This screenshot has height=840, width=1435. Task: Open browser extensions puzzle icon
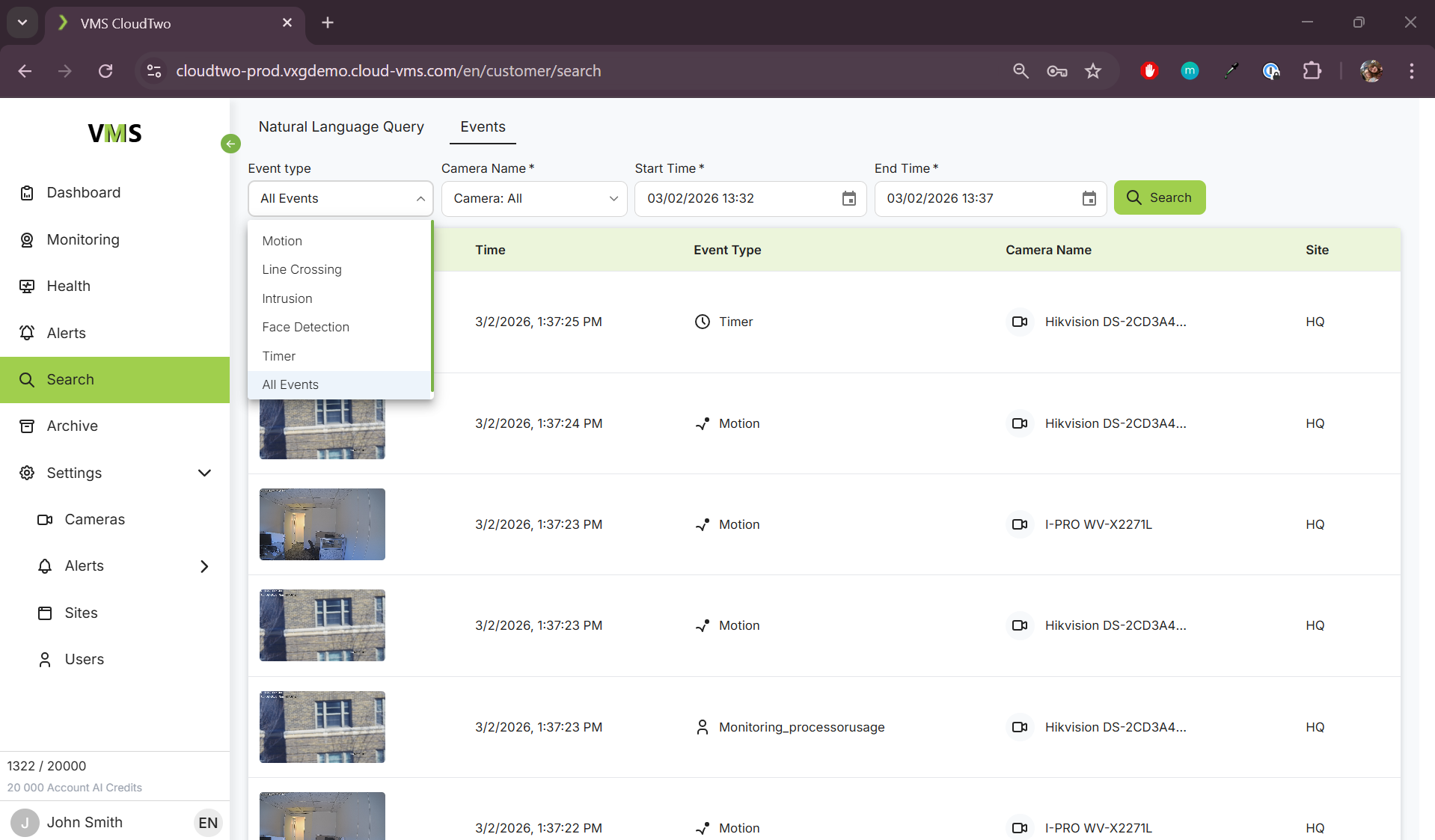pyautogui.click(x=1312, y=71)
